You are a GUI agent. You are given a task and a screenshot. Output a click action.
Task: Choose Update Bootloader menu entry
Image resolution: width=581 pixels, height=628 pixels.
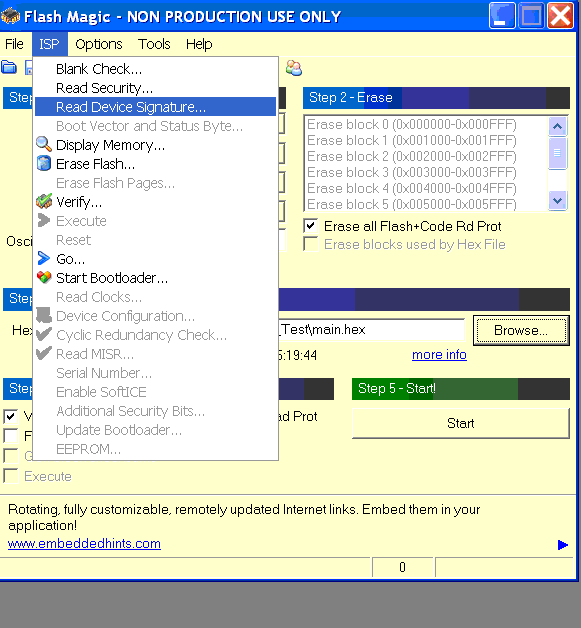(155, 429)
